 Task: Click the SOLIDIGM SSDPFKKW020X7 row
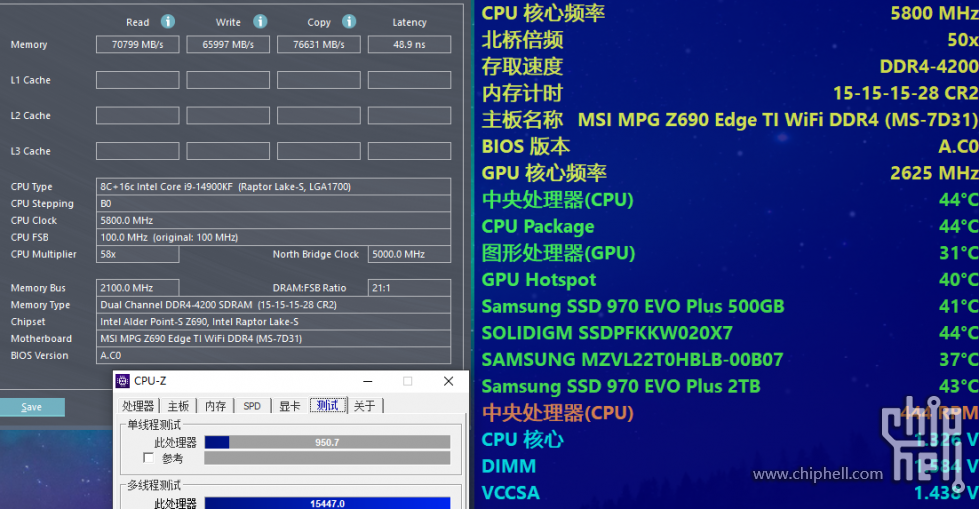[729, 333]
